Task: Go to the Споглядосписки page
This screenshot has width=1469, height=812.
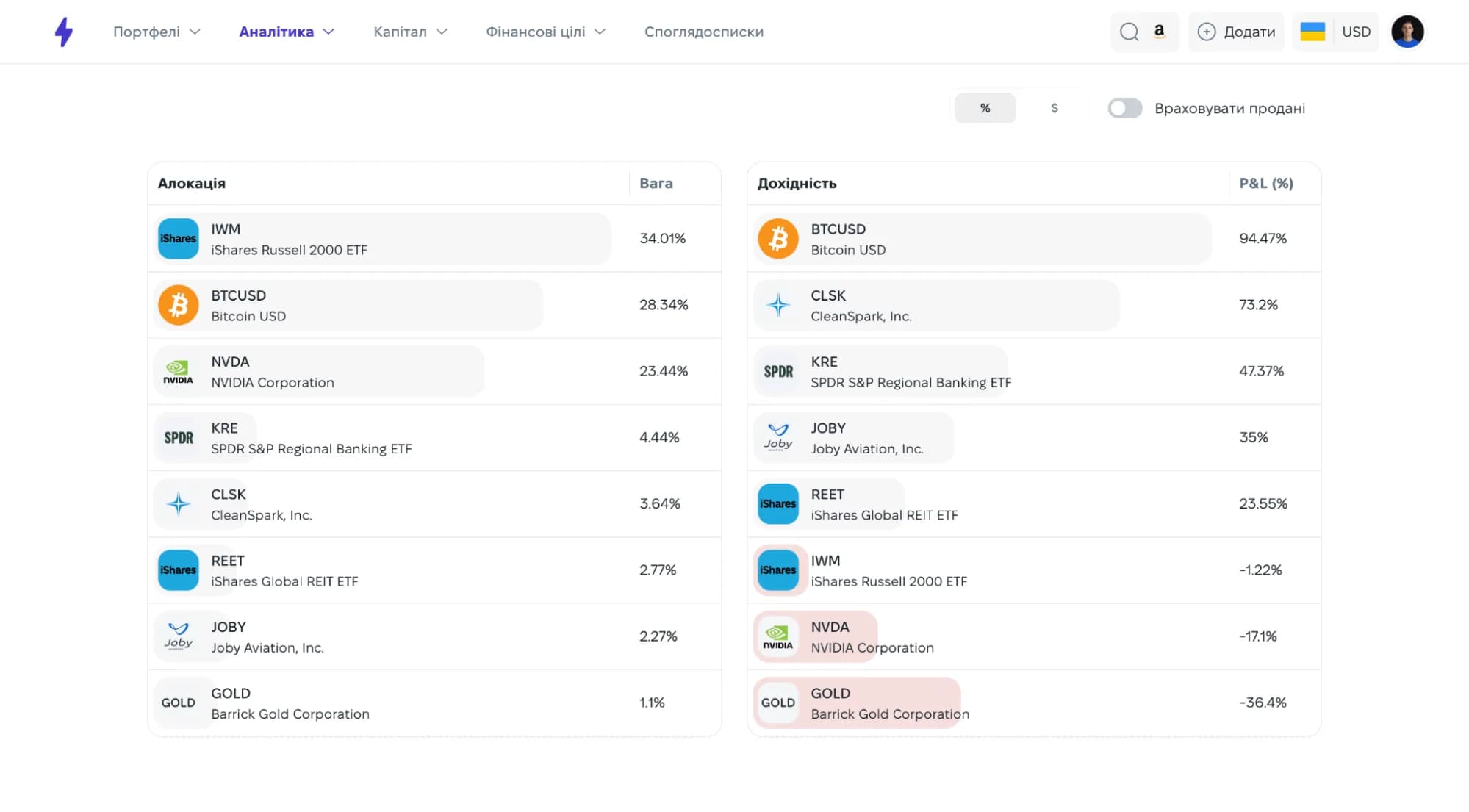Action: [704, 32]
